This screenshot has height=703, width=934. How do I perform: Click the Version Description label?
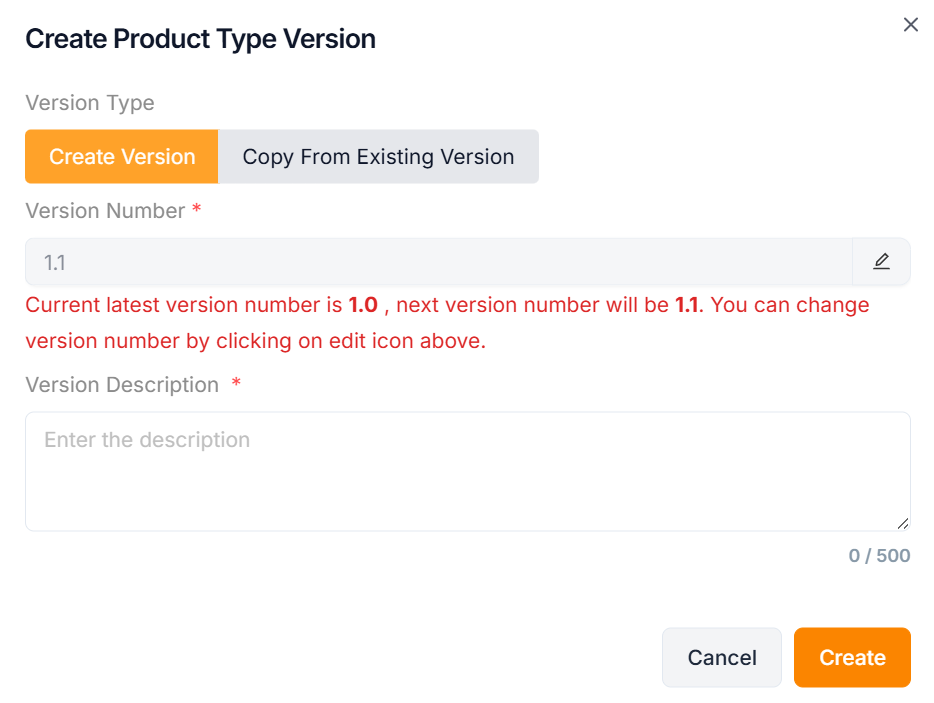122,385
